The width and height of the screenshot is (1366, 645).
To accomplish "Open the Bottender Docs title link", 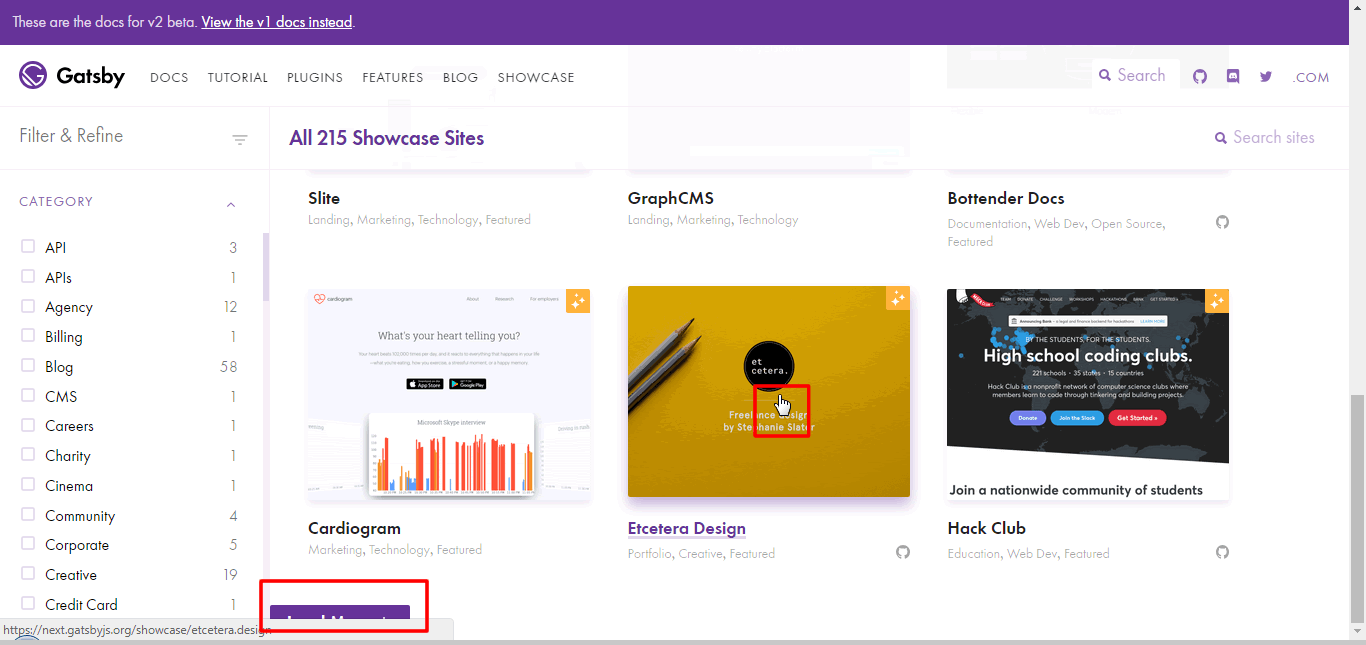I will (1006, 198).
